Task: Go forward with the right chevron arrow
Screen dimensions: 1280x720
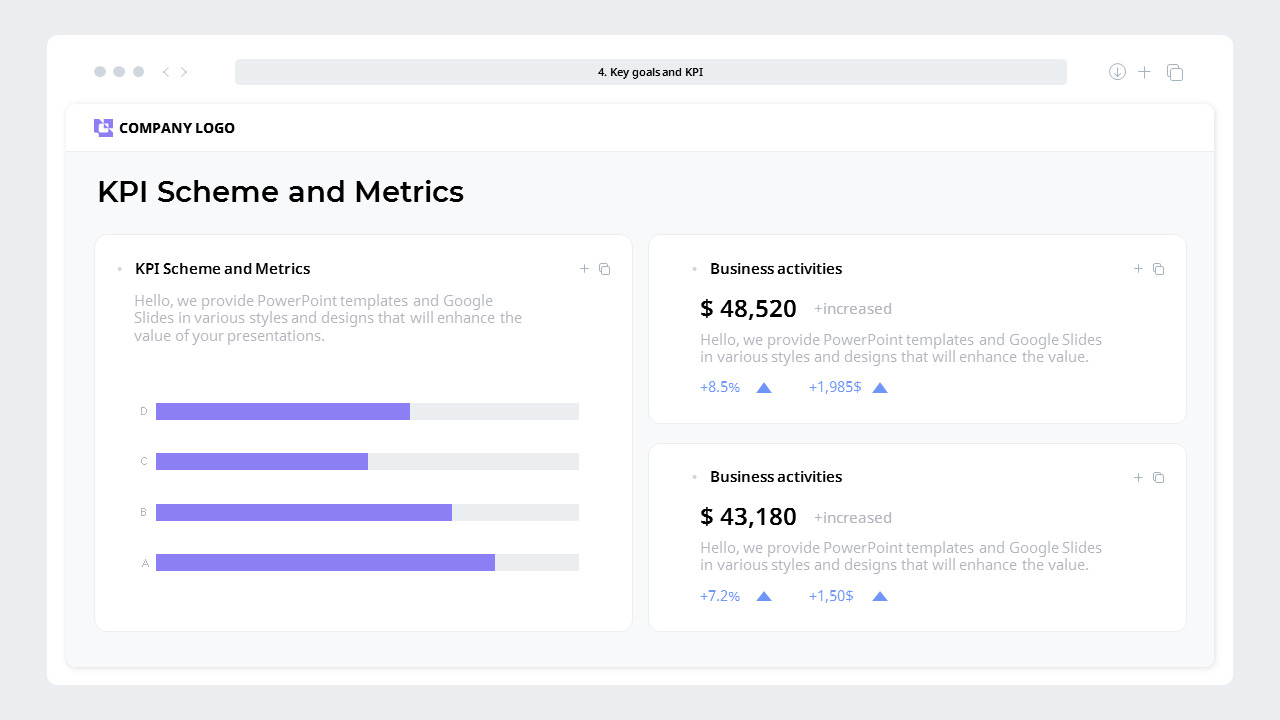Action: click(x=184, y=72)
